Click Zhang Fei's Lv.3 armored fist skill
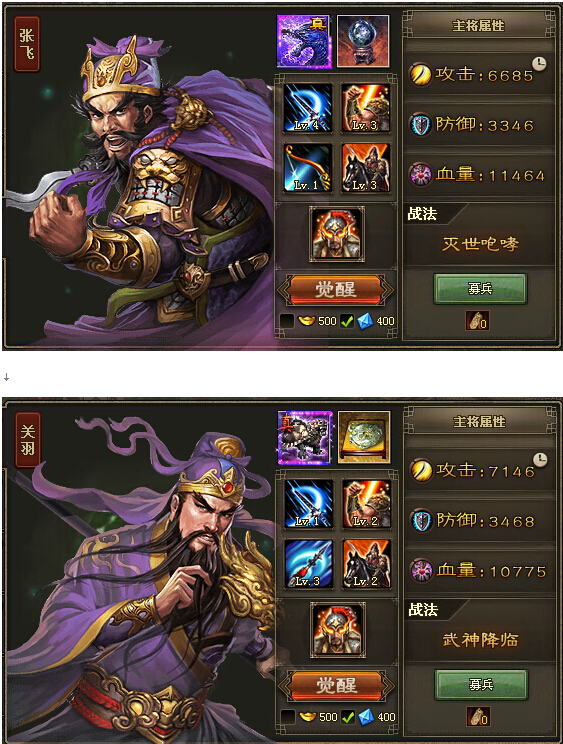Viewport: 563px width, 744px height. pos(366,108)
